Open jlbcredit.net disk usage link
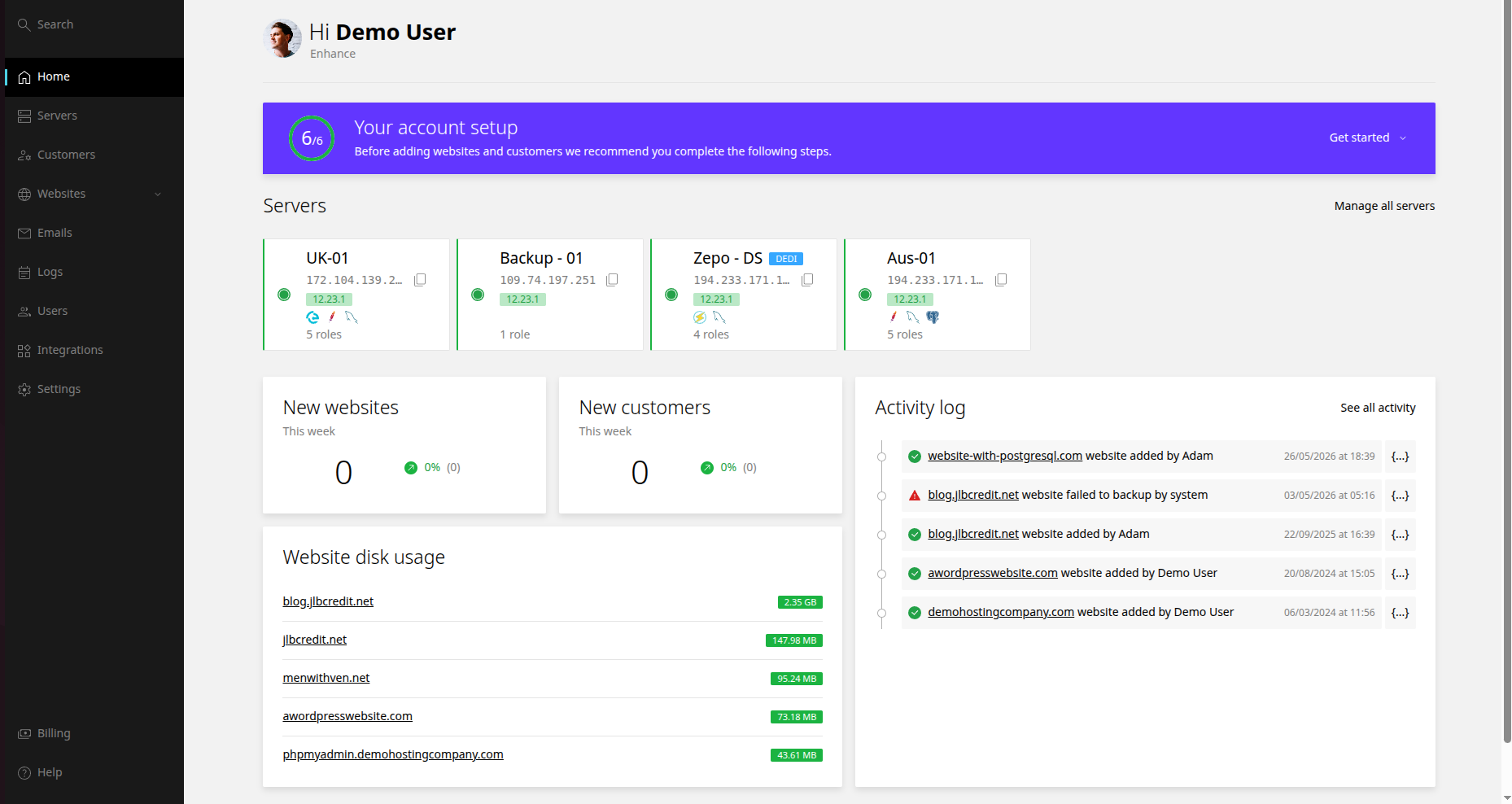Viewport: 1512px width, 804px height. click(315, 640)
